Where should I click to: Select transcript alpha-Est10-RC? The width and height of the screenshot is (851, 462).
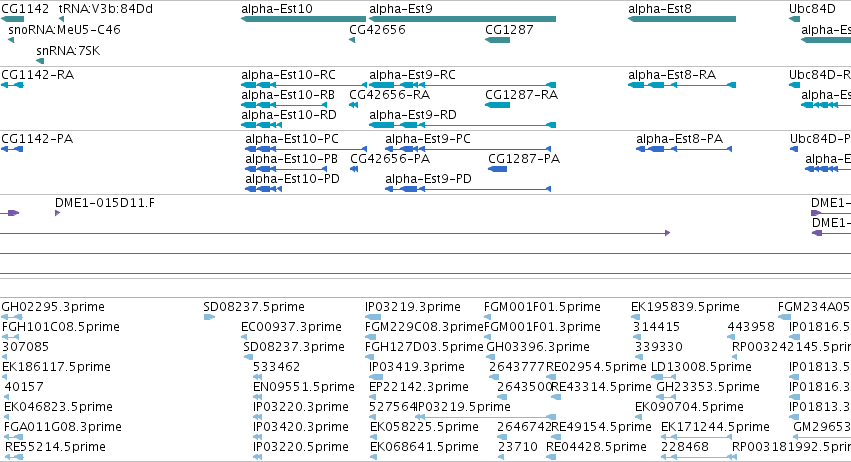point(304,85)
